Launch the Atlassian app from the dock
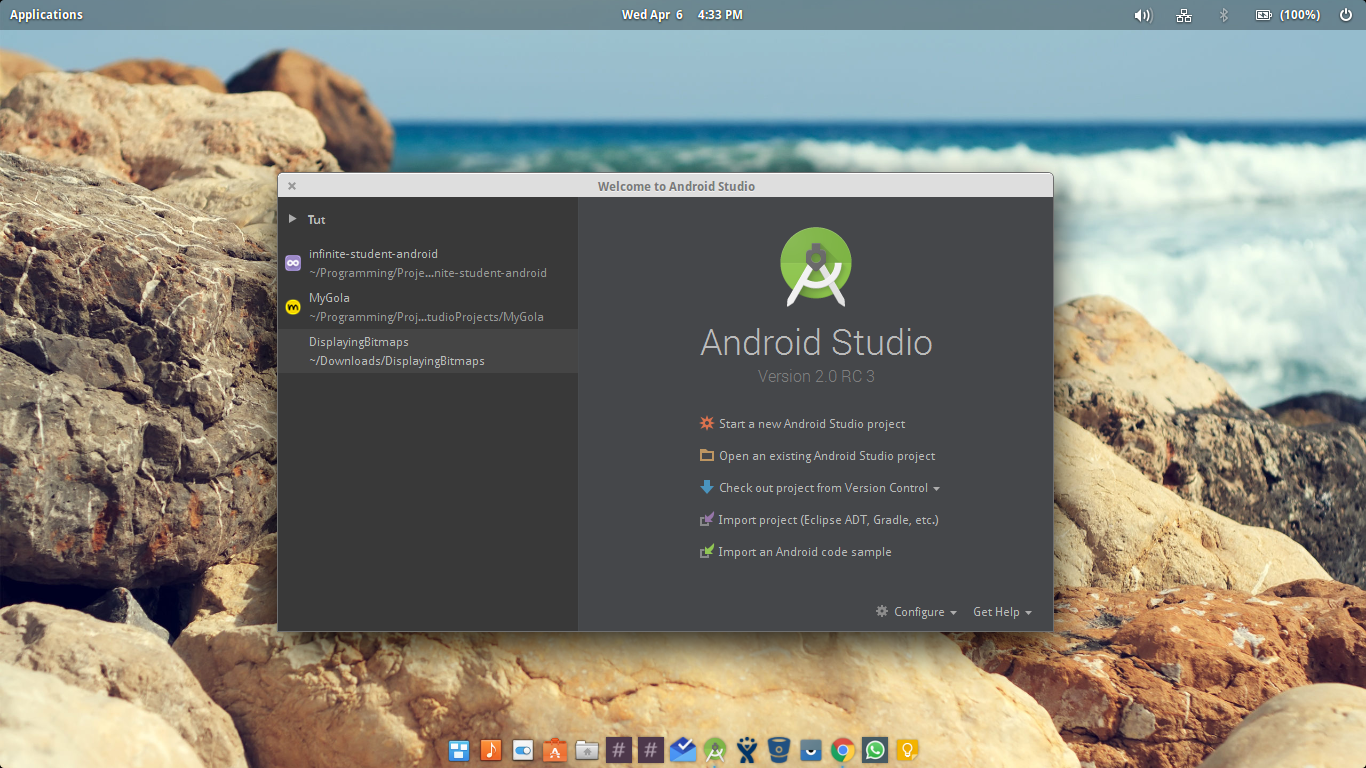 (747, 750)
